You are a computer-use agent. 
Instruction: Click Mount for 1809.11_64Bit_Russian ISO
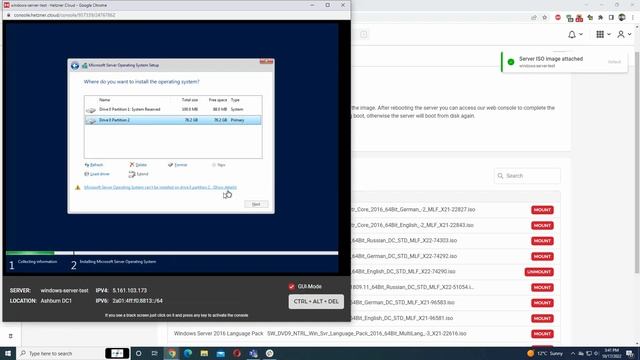coord(542,287)
